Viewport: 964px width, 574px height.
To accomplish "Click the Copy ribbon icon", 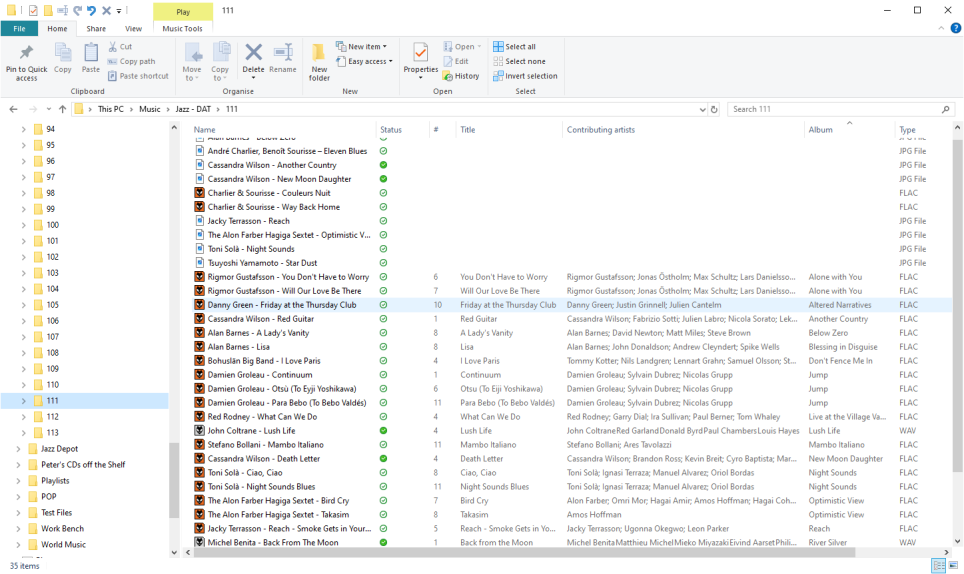I will (x=63, y=52).
